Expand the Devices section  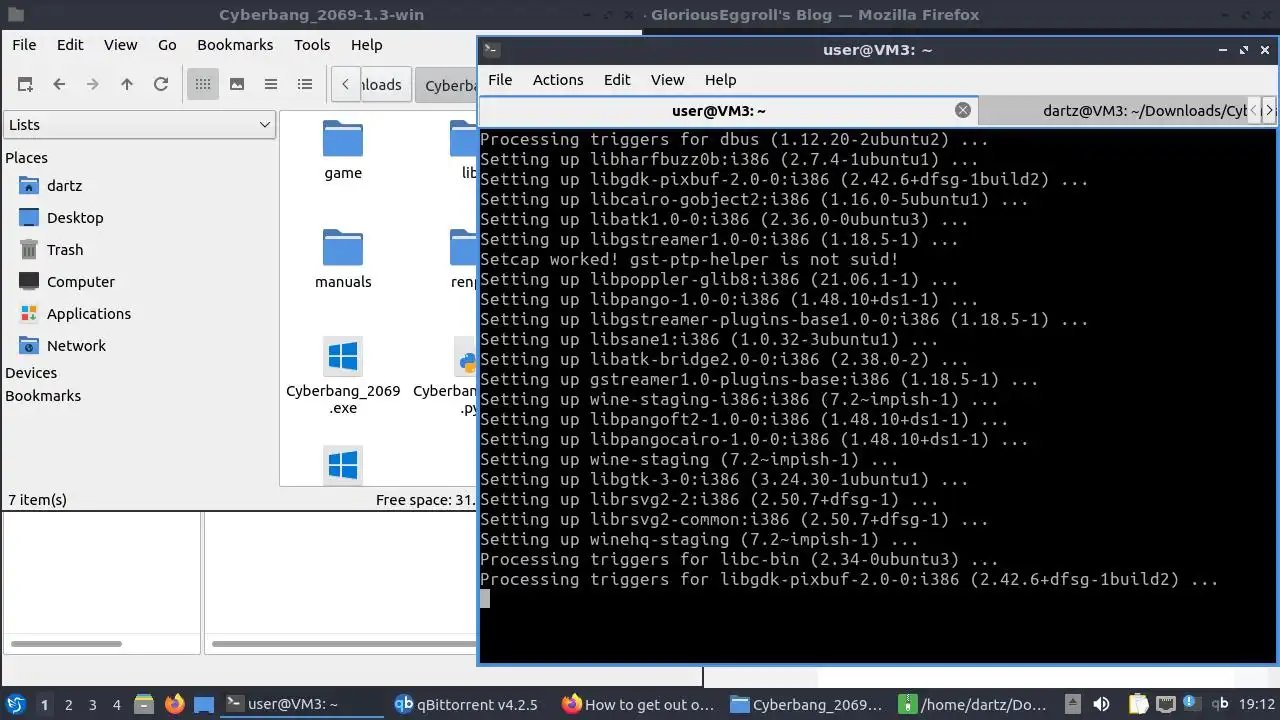pyautogui.click(x=31, y=373)
